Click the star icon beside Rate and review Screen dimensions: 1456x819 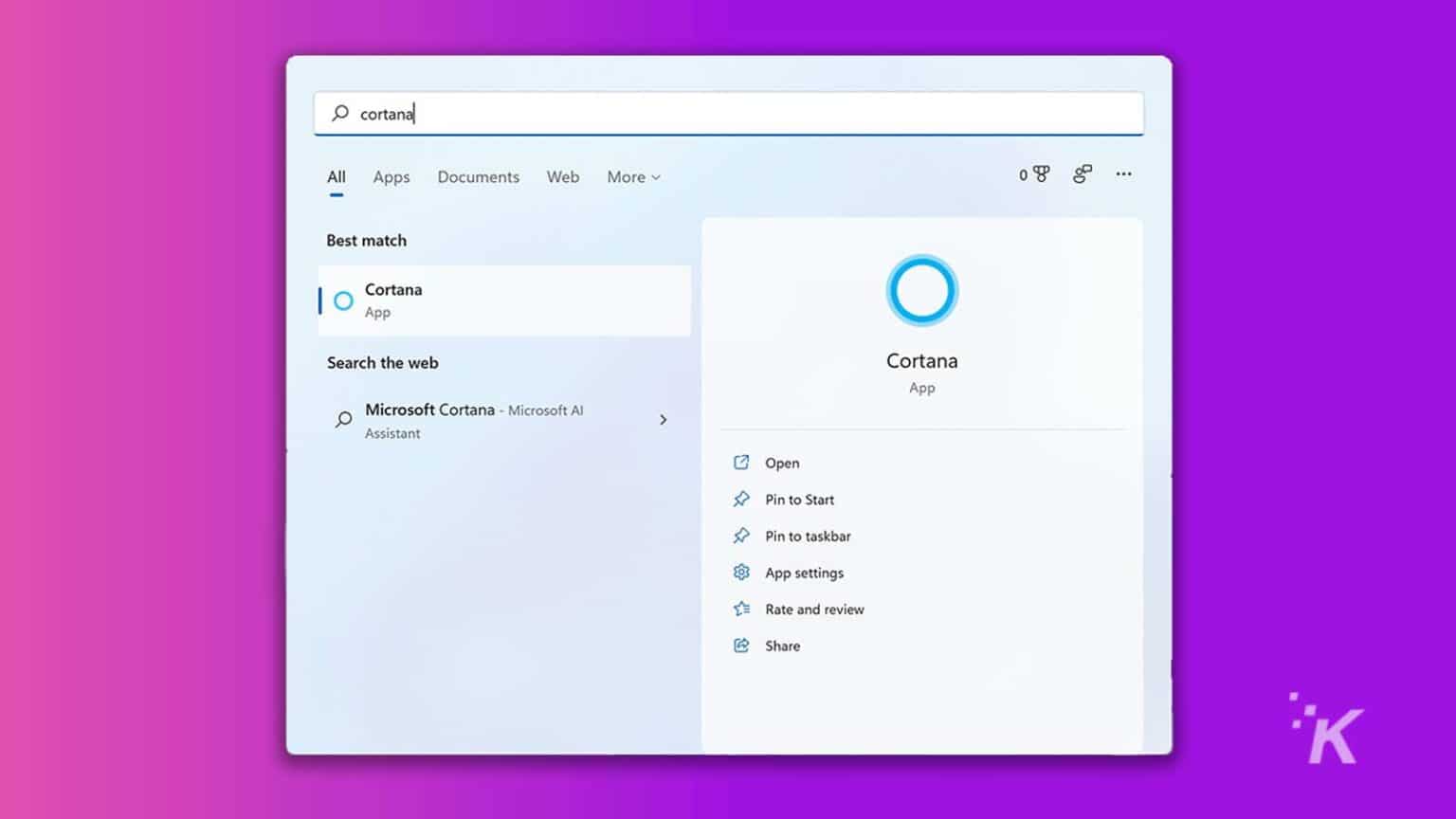742,609
